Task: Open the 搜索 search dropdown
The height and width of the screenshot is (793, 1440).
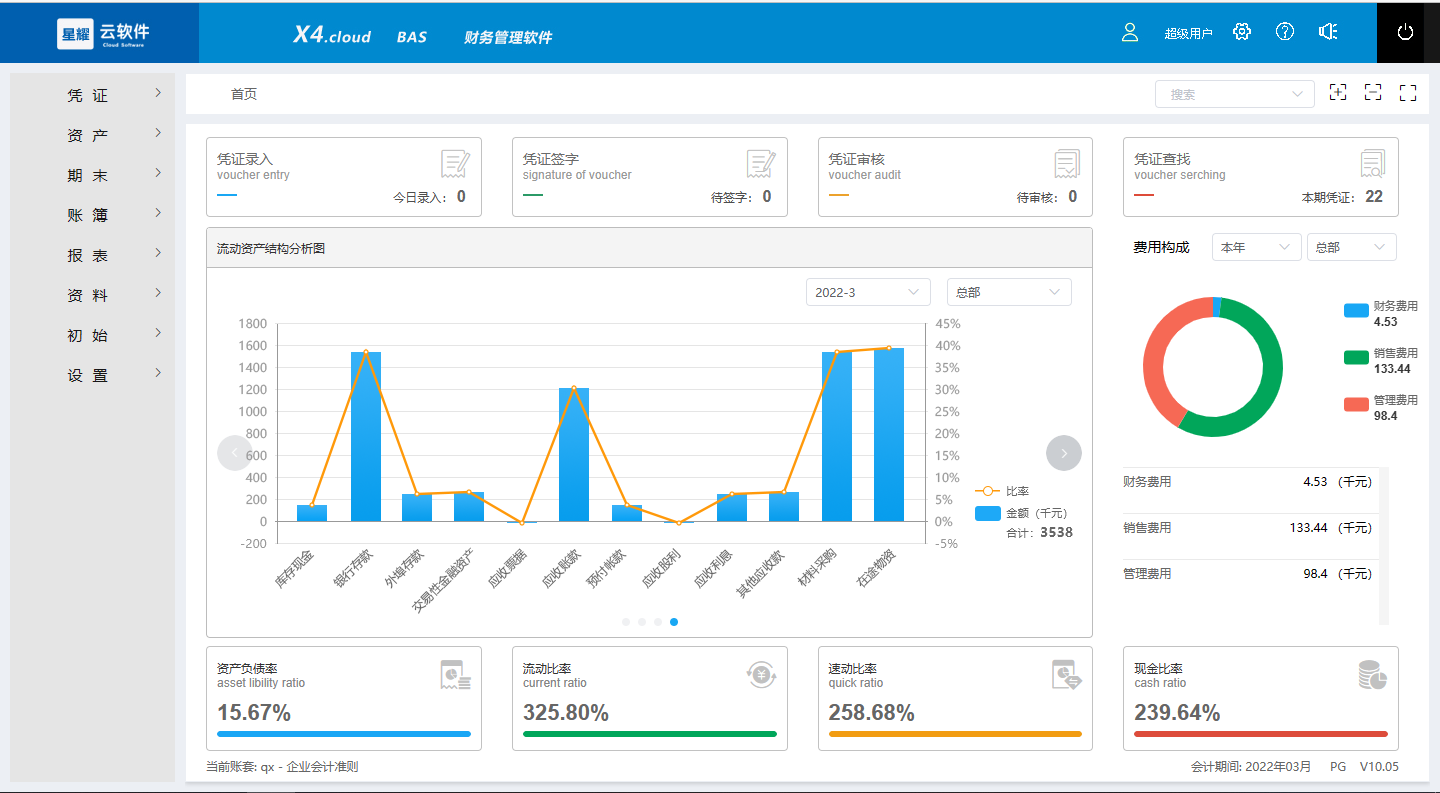Action: click(x=1235, y=94)
